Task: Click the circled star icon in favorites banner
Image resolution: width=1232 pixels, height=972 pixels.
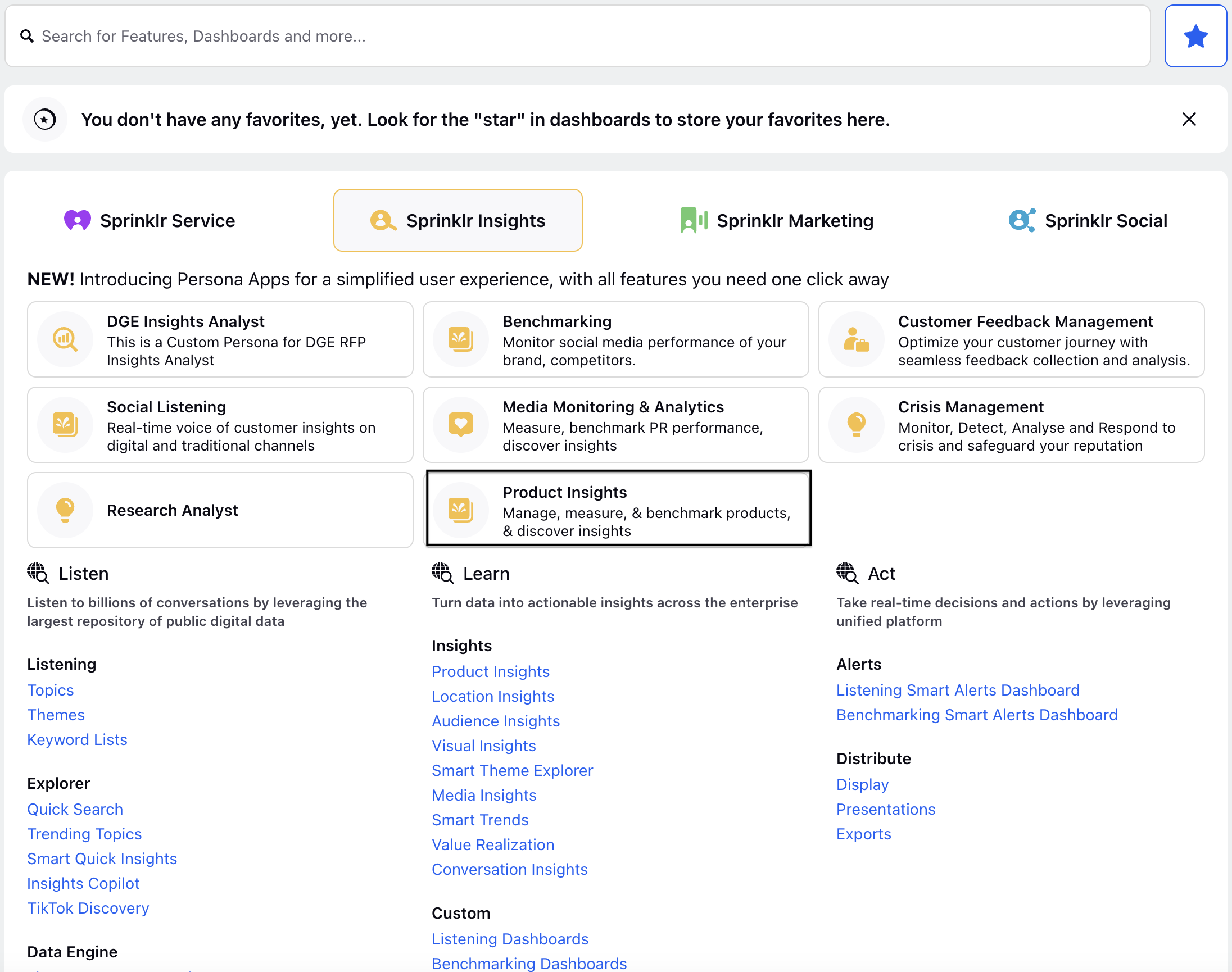Action: tap(45, 119)
